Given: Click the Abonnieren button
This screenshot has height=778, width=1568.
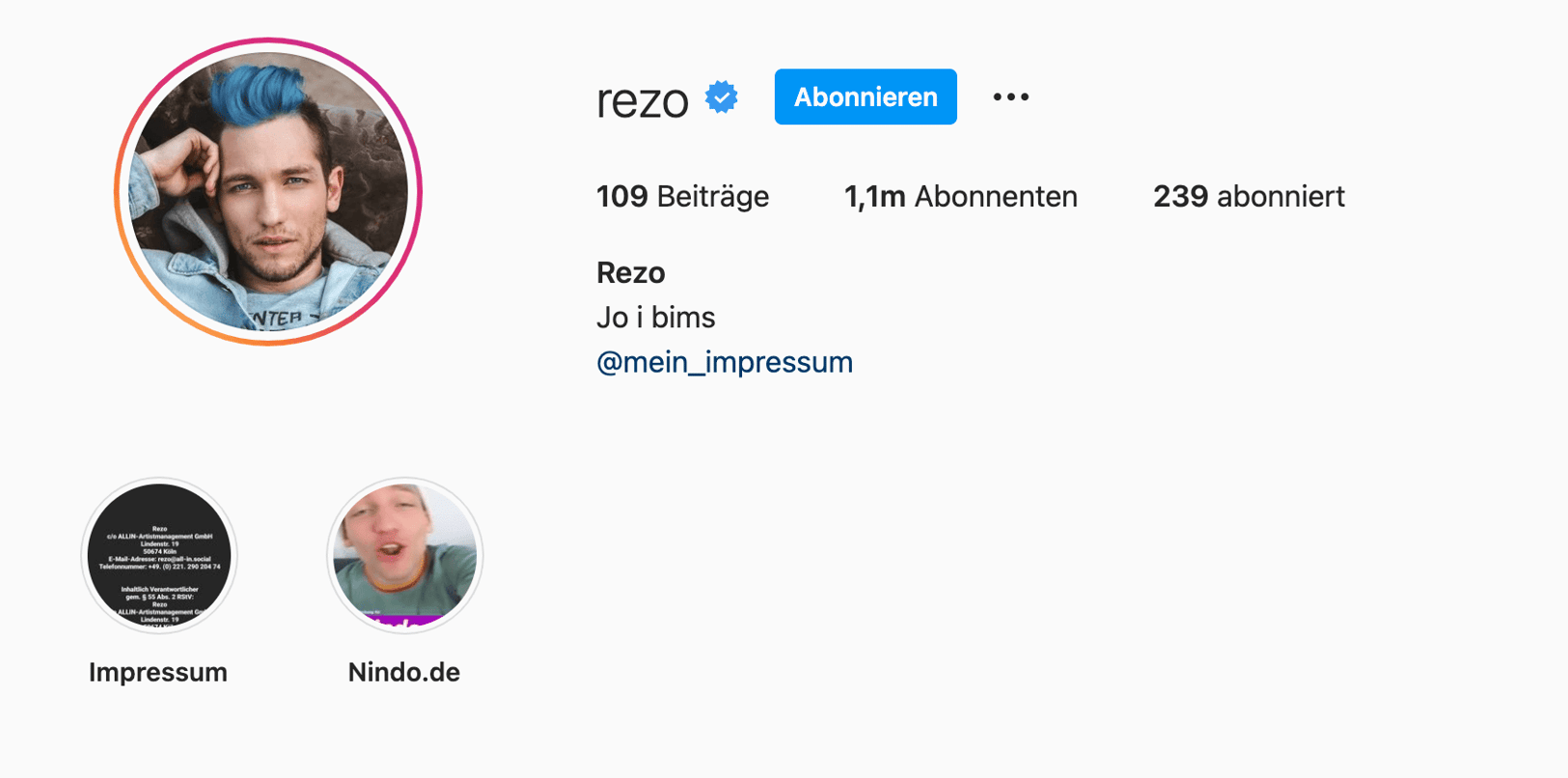Looking at the screenshot, I should 865,97.
